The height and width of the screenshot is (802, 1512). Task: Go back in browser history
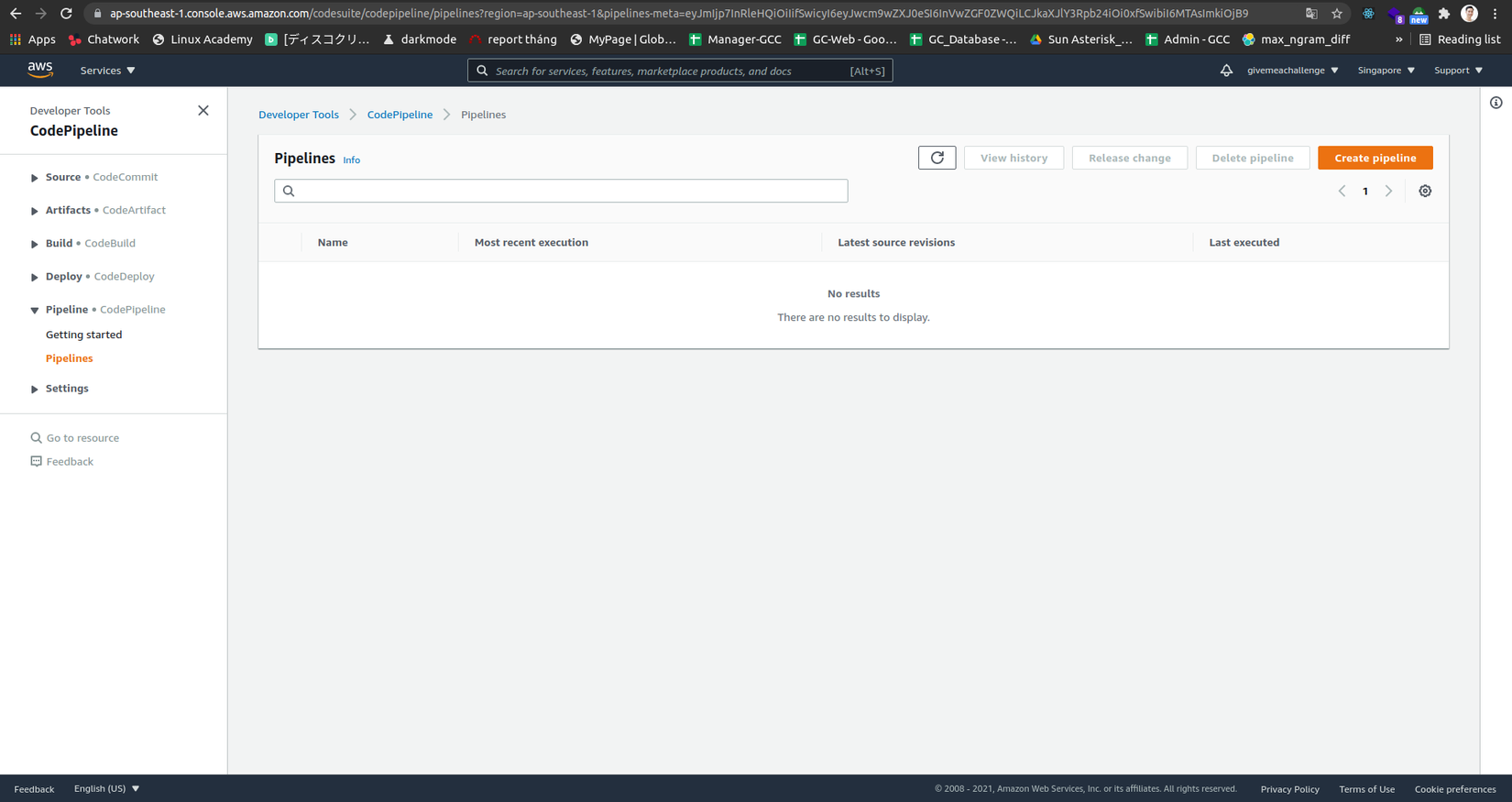[16, 14]
